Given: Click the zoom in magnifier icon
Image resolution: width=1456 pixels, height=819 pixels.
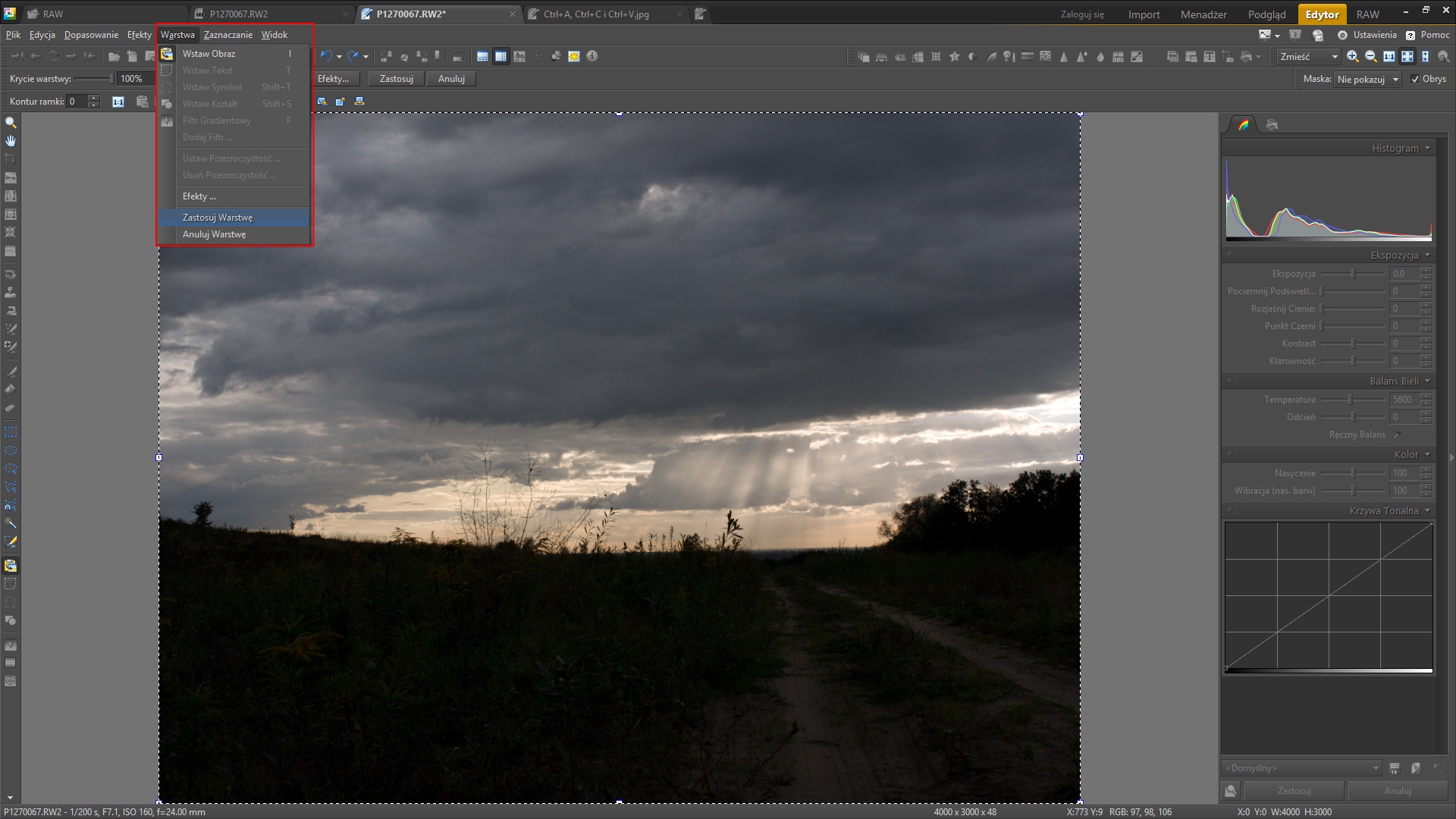Looking at the screenshot, I should (1352, 56).
